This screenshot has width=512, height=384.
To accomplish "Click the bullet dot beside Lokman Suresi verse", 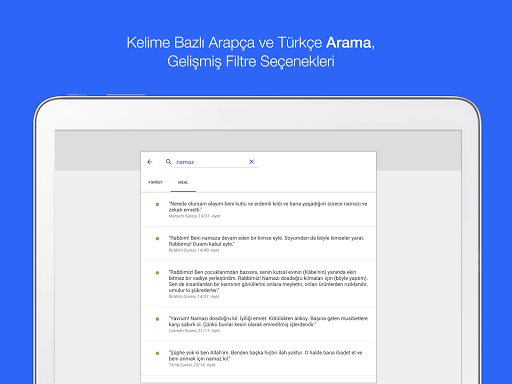I will (x=157, y=319).
